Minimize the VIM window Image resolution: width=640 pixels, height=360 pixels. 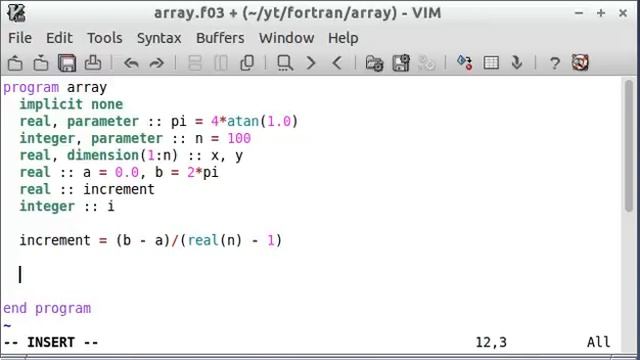coord(578,13)
